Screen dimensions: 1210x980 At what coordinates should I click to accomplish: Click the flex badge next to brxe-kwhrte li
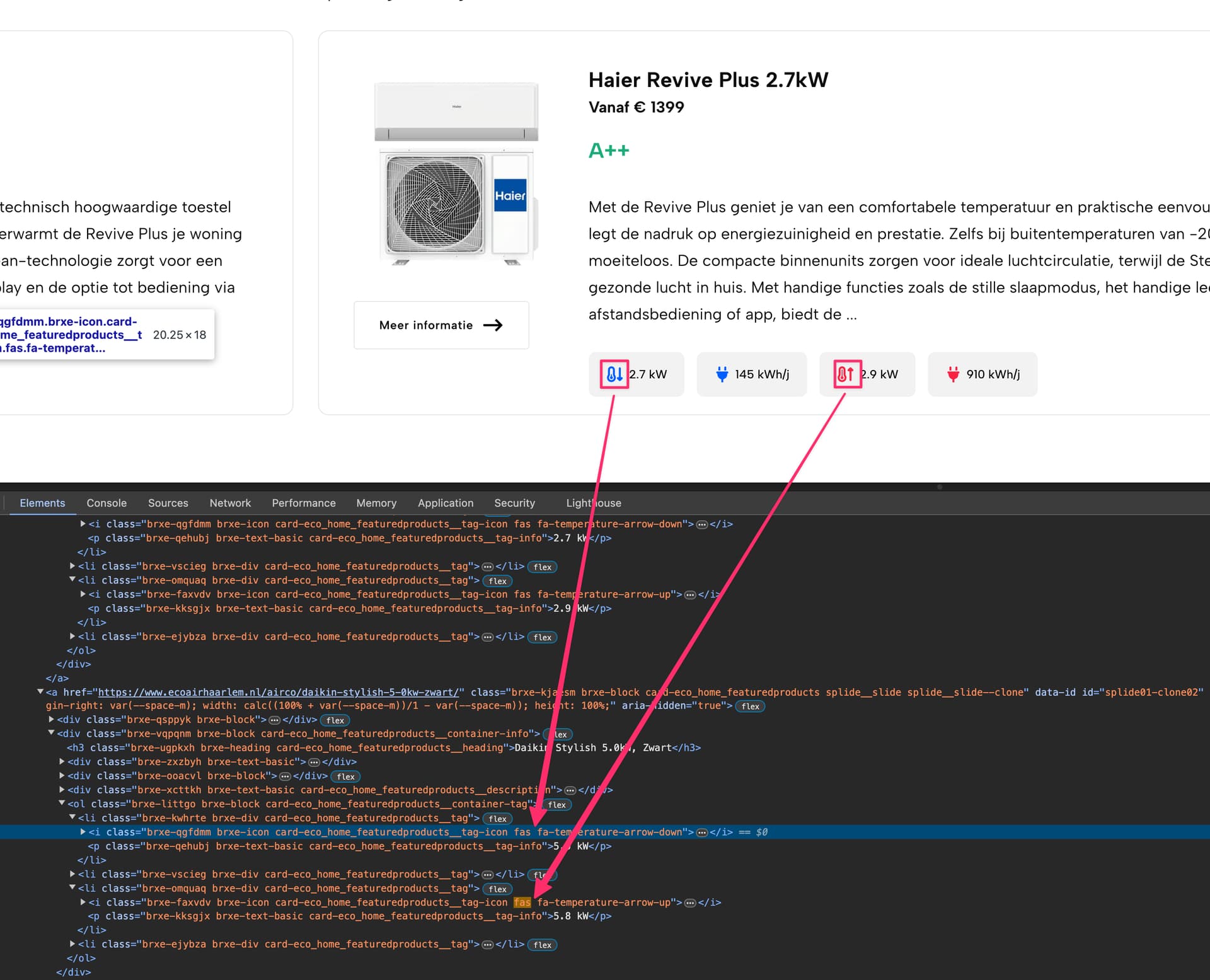[497, 819]
